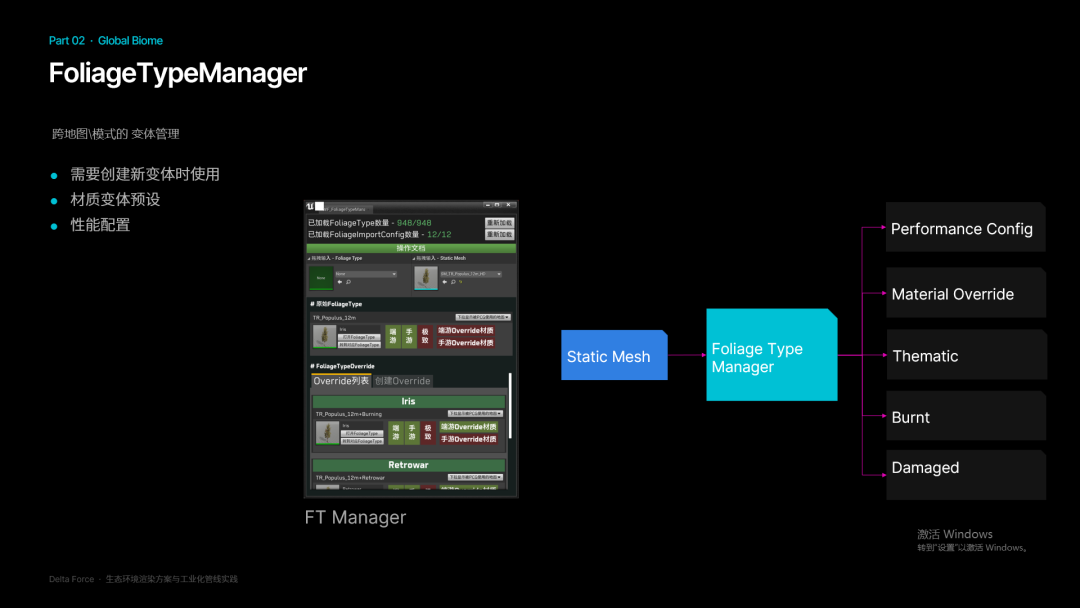Click the Unreal Engine logo in FT Manager title bar
Screen dimensions: 1080x608
coord(310,206)
